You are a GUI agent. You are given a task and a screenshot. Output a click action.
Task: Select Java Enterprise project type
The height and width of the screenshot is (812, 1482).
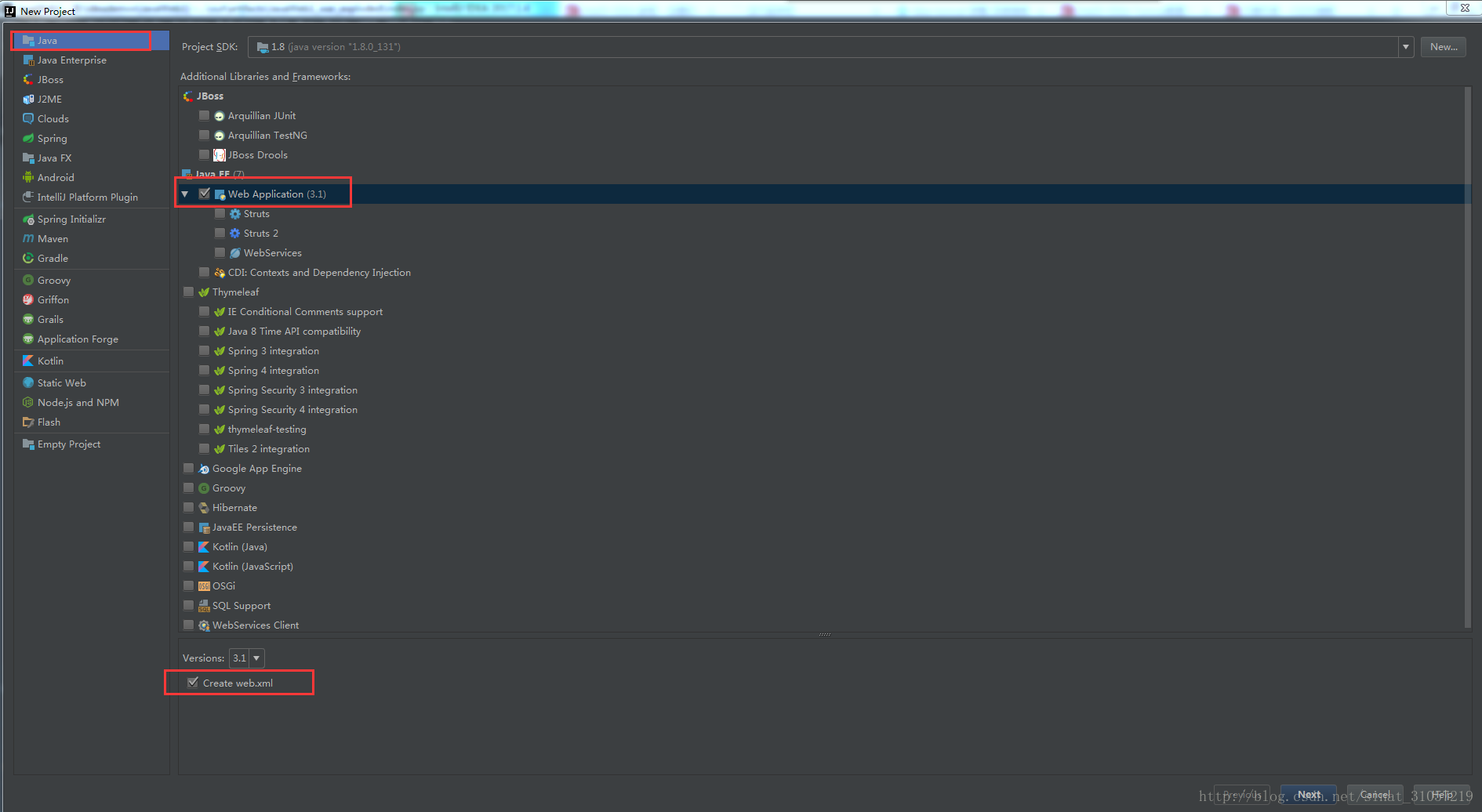pyautogui.click(x=91, y=60)
